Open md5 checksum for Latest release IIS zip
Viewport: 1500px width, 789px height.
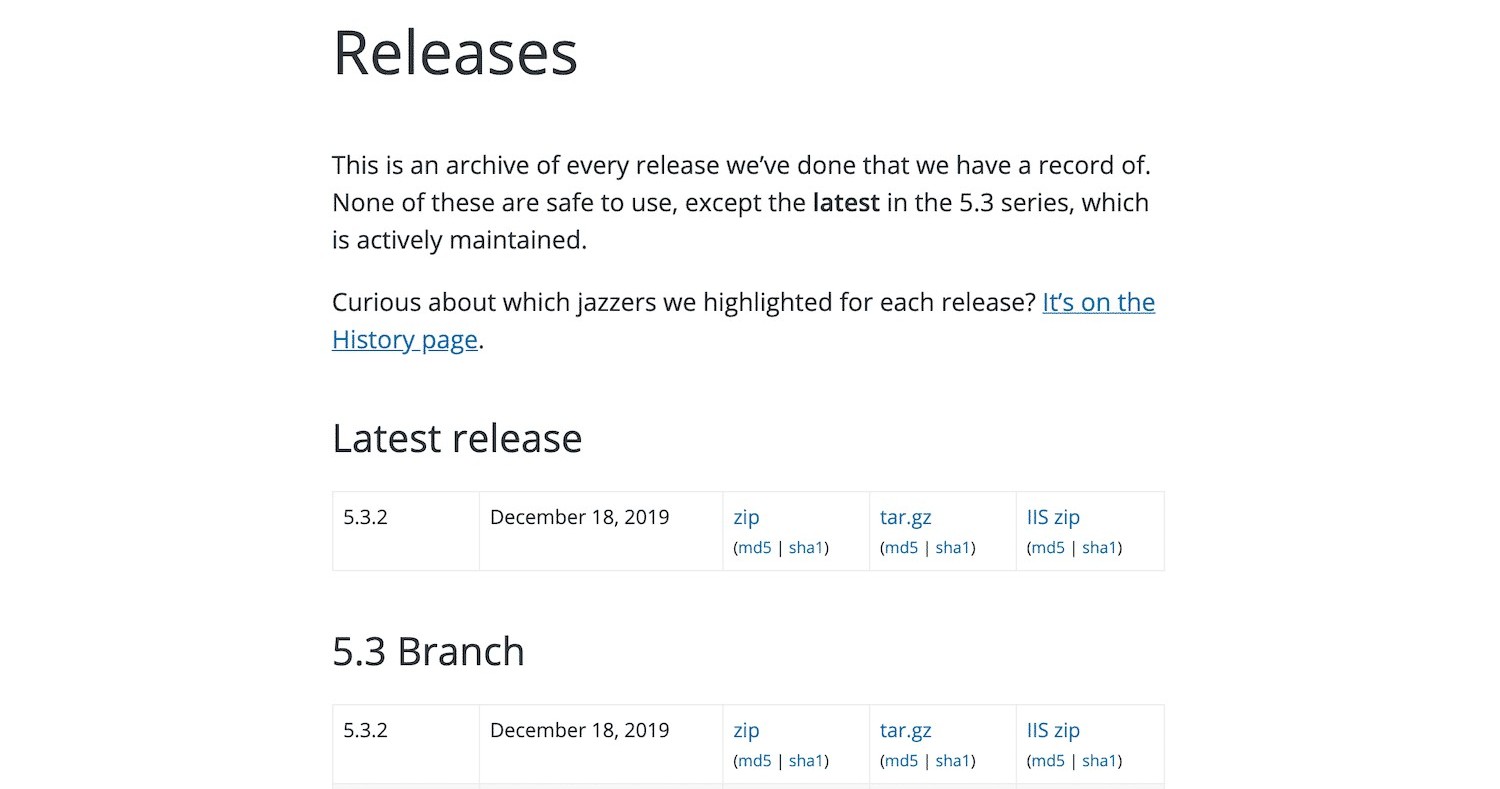pyautogui.click(x=1048, y=547)
